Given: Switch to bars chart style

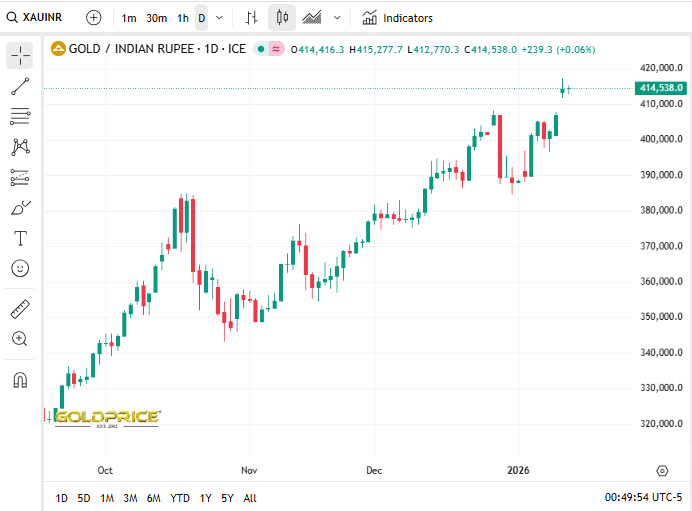Looking at the screenshot, I should (252, 18).
